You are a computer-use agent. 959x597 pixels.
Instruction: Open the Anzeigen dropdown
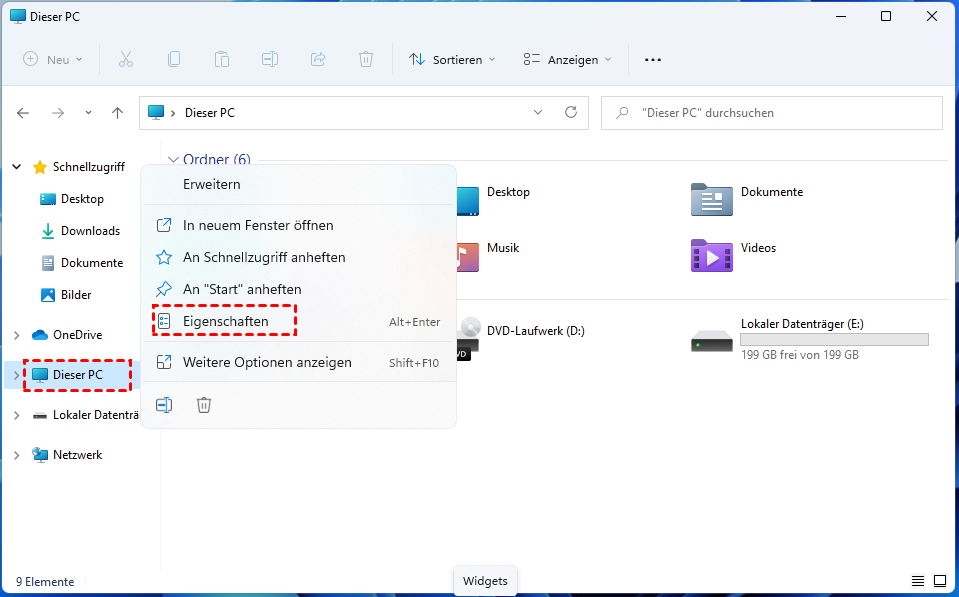tap(568, 60)
